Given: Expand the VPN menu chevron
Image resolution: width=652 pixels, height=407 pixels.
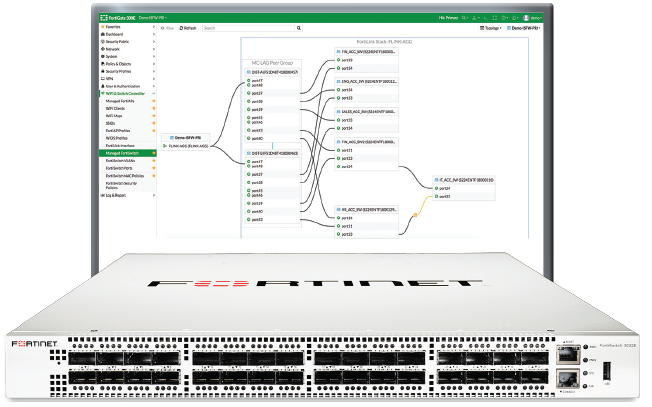Looking at the screenshot, I should [153, 79].
